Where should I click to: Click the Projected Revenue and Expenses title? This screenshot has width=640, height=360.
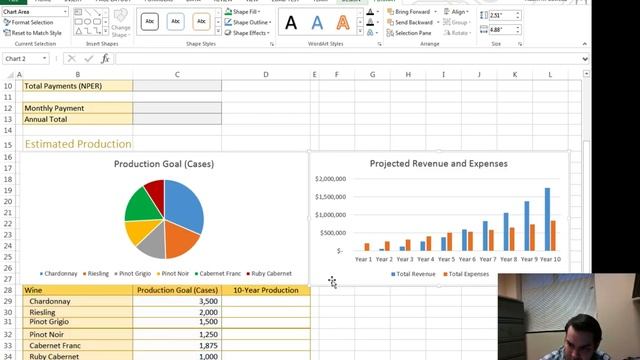point(439,164)
